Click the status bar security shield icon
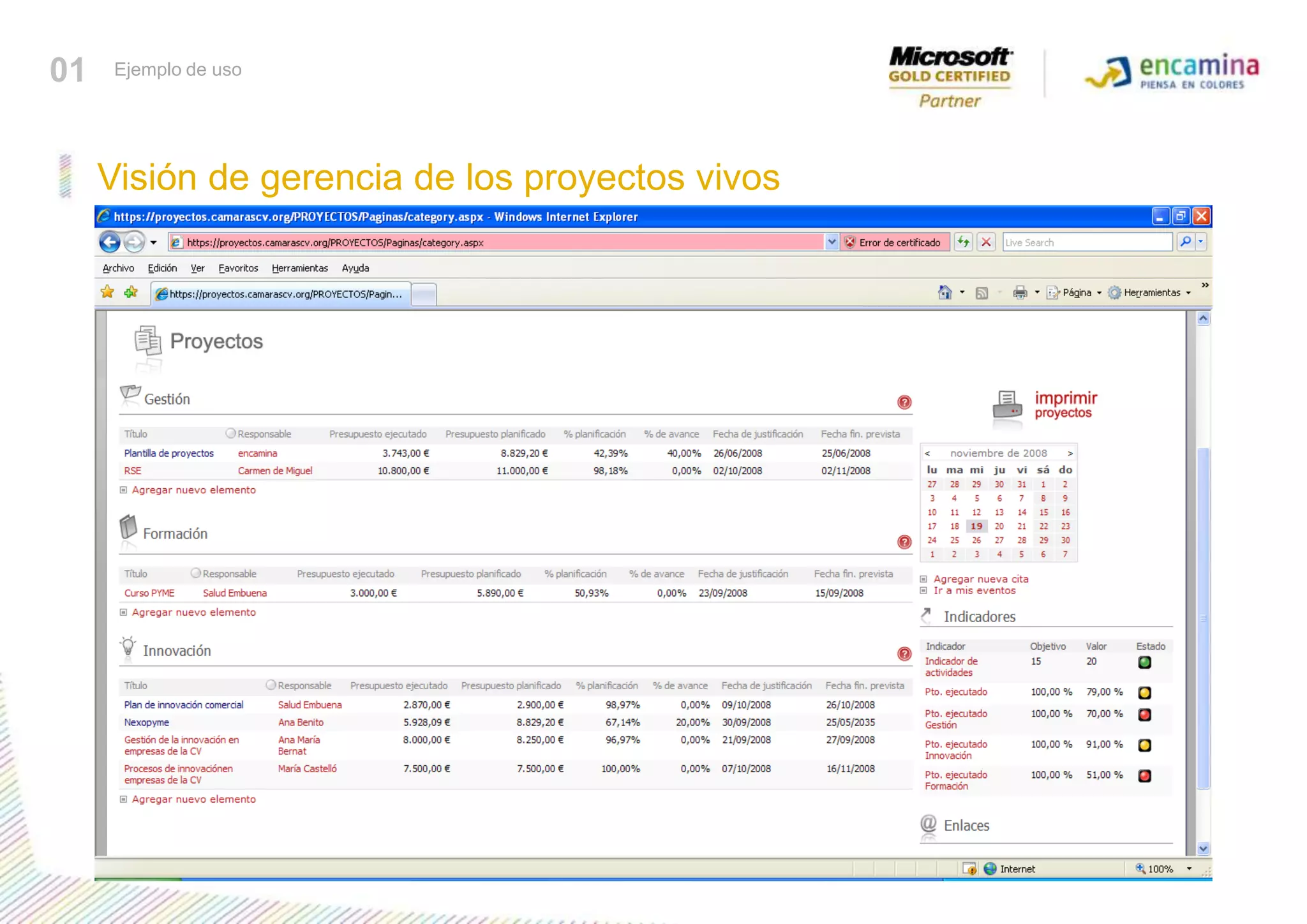 969,868
